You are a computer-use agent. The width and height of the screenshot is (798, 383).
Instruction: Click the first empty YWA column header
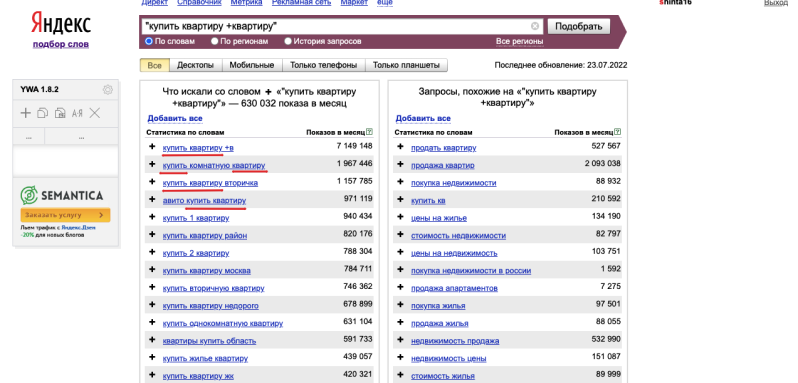(x=28, y=136)
